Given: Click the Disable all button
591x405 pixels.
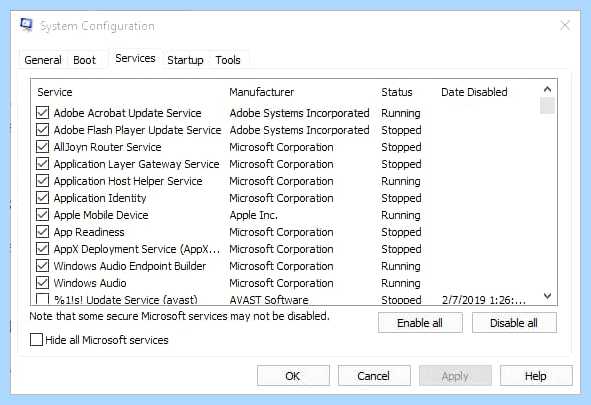Looking at the screenshot, I should (514, 323).
